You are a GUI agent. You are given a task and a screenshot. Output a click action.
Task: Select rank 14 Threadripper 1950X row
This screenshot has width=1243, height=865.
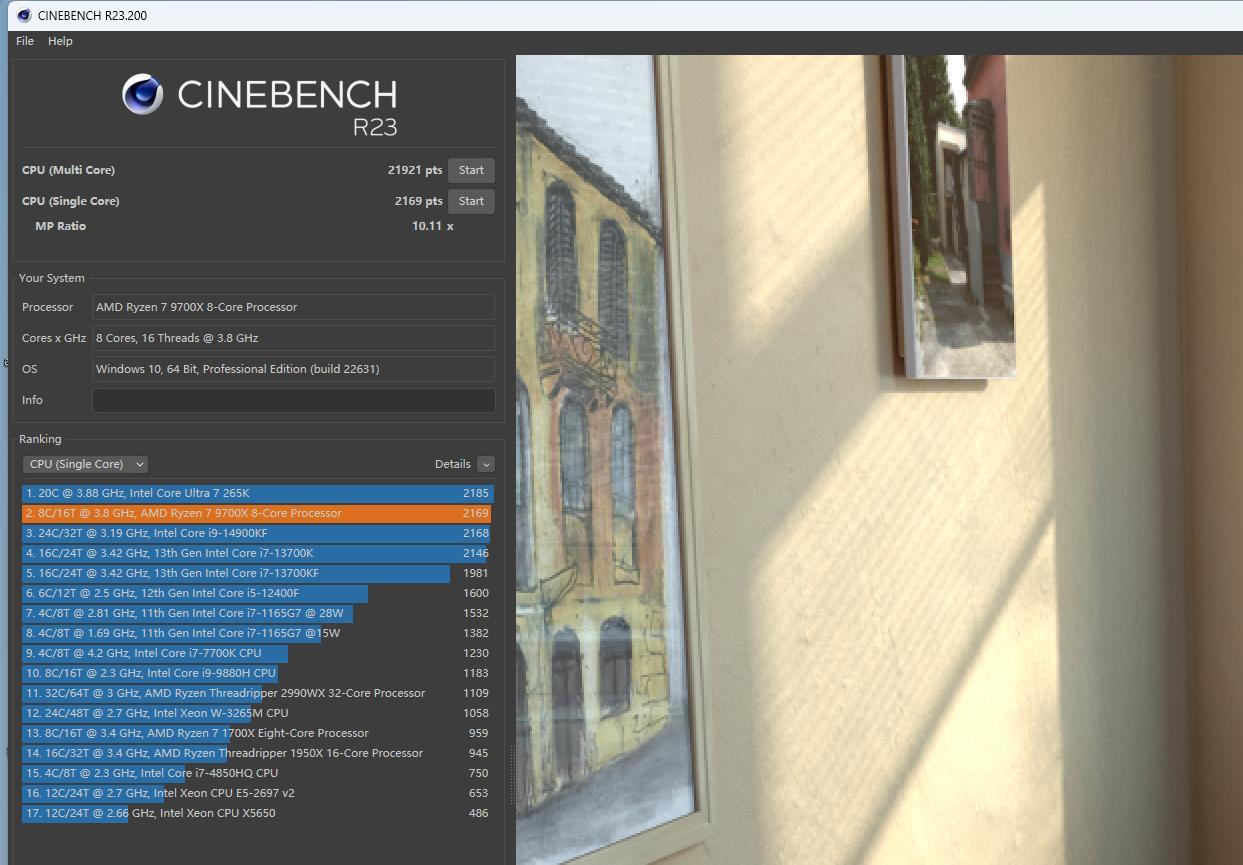click(258, 753)
